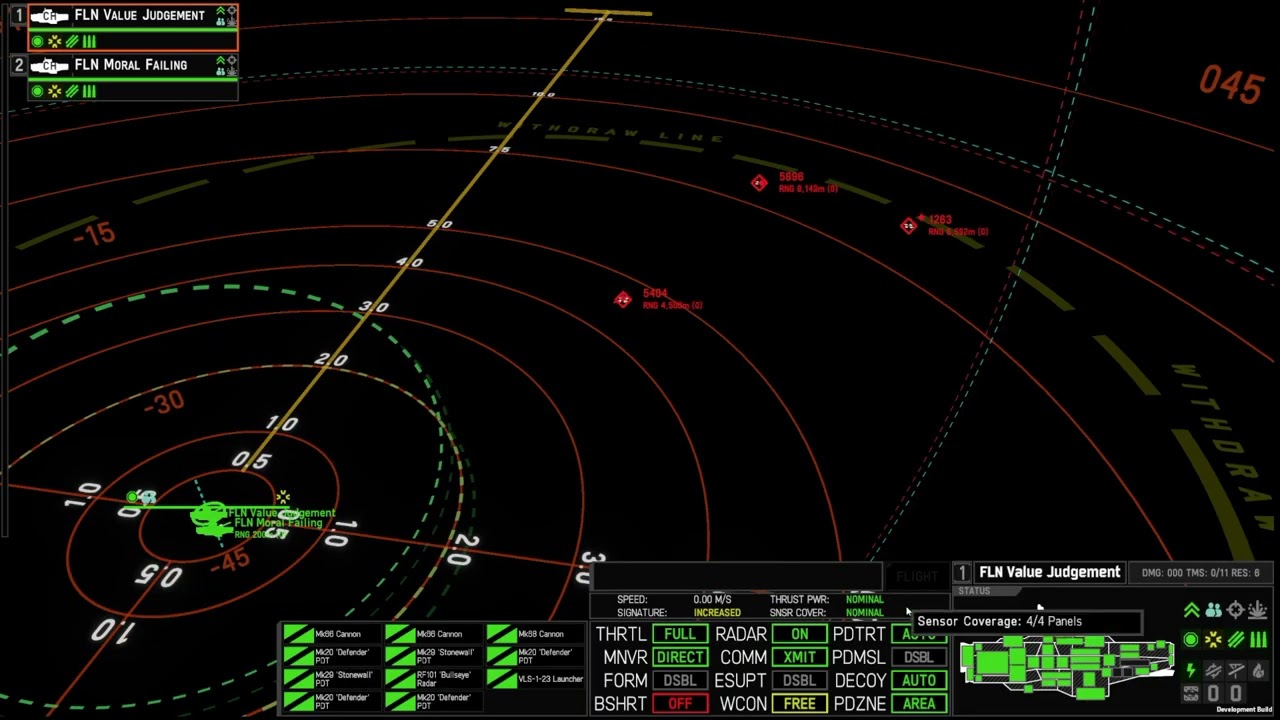The image size is (1280, 720).
Task: Click the grey flame fire status icon
Action: pos(1258,671)
